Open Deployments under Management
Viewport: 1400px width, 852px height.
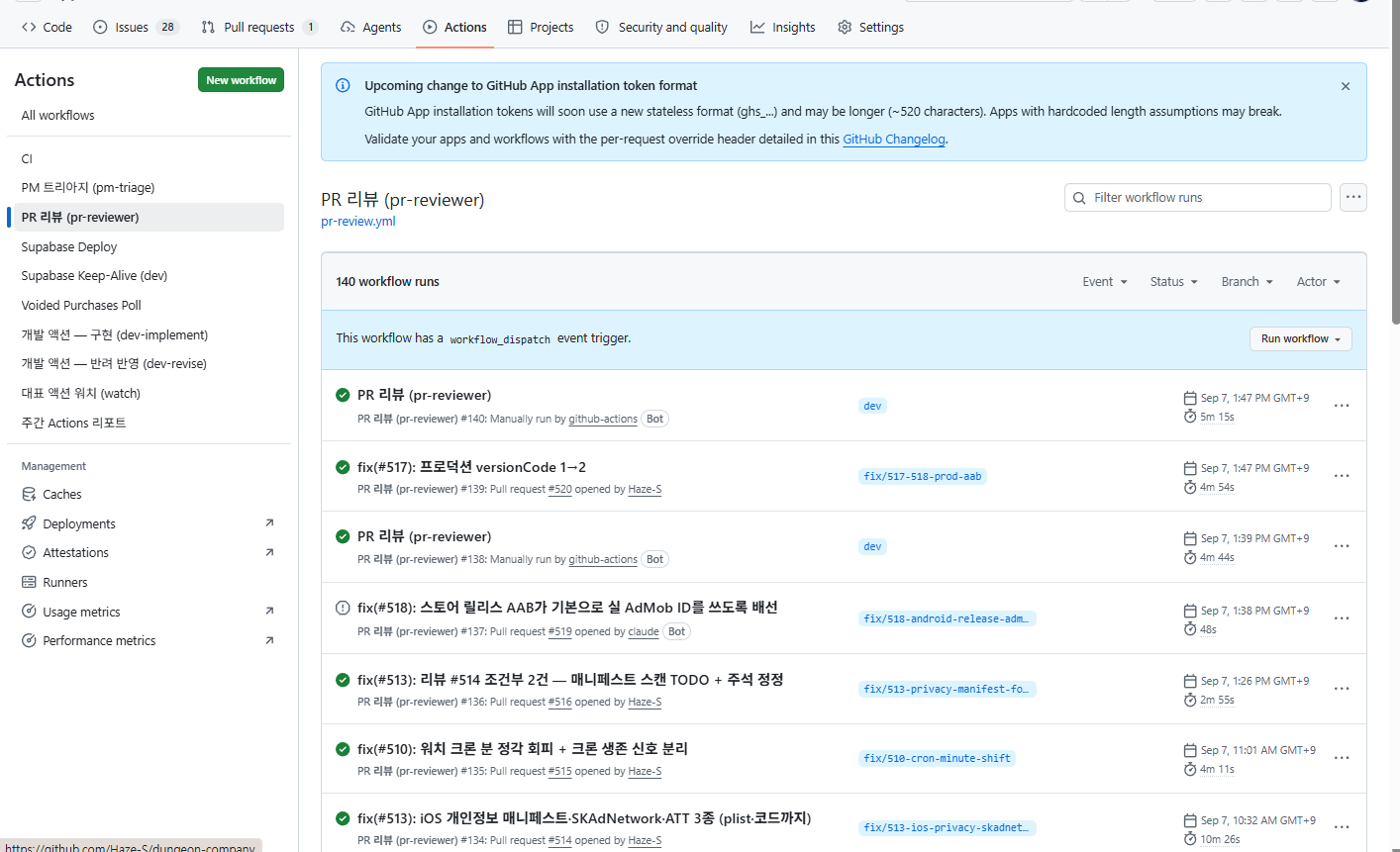149,523
